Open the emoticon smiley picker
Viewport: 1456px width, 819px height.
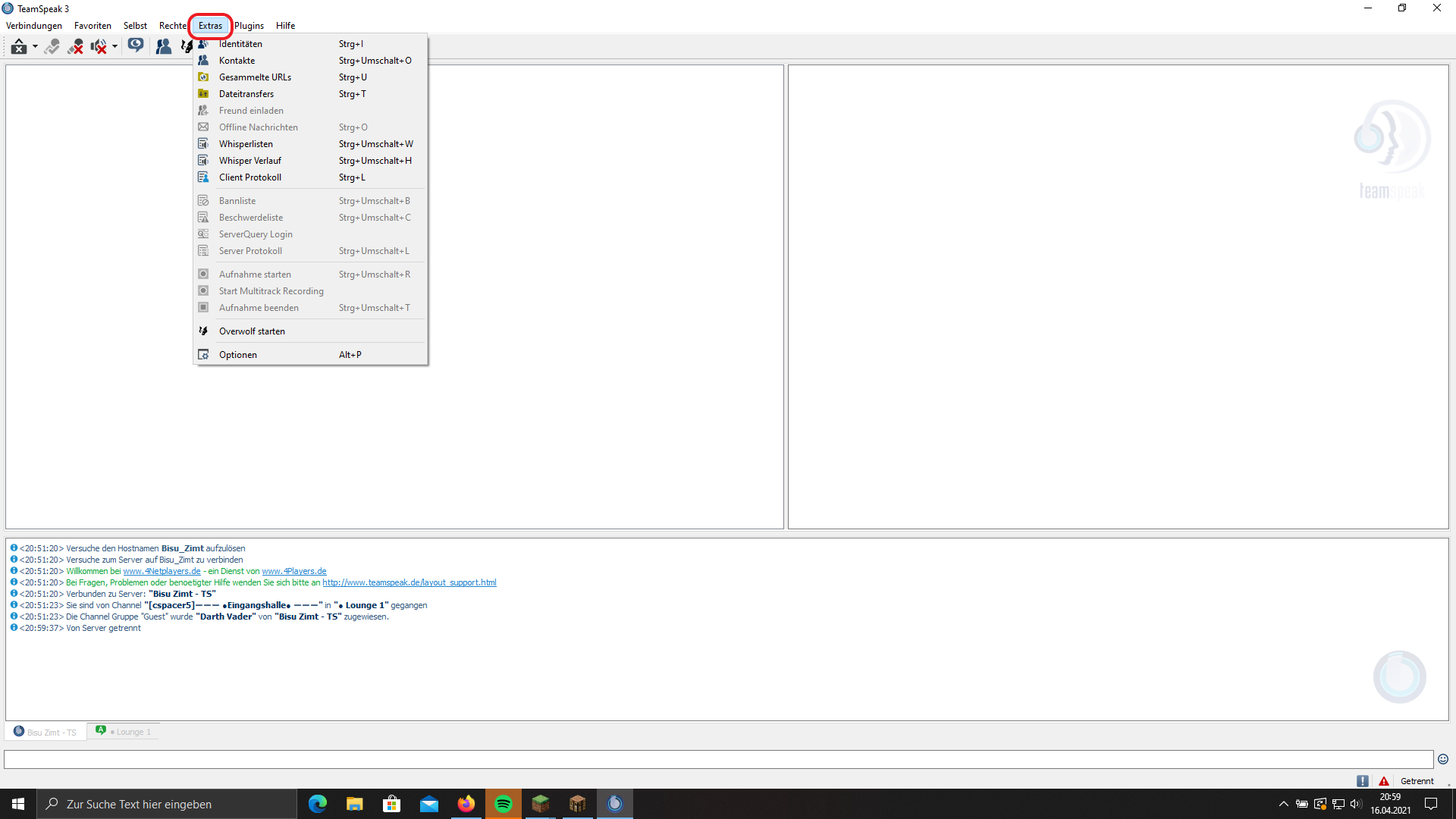point(1443,759)
